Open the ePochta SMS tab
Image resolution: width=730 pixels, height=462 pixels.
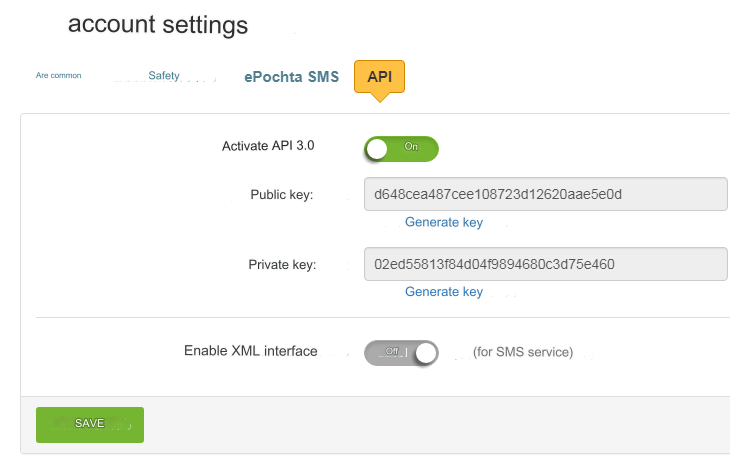pos(291,76)
